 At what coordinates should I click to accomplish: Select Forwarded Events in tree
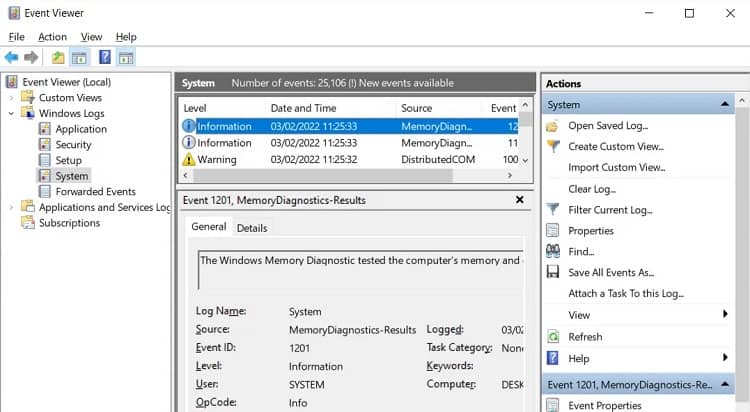pyautogui.click(x=96, y=191)
